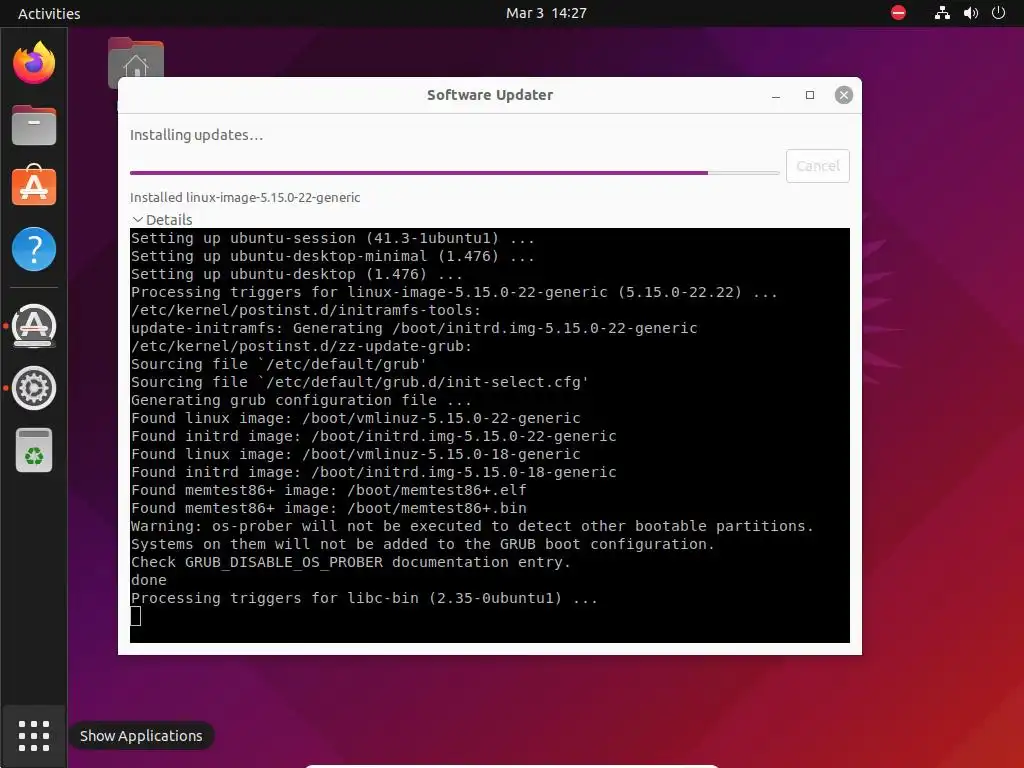Viewport: 1024px width, 768px height.
Task: Click the red do-not-disturb indicator icon
Action: tap(899, 13)
